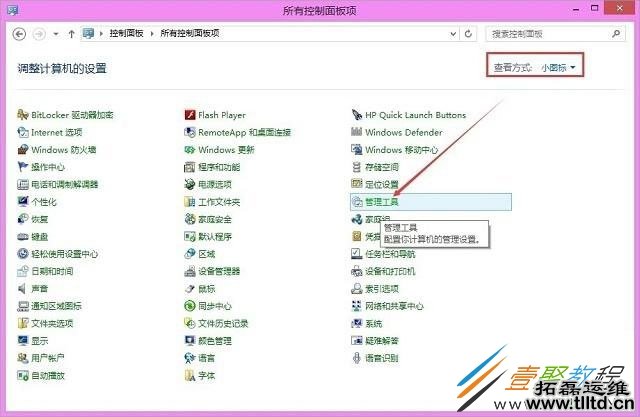Click the 管理工具 gear icon
640x417 pixels.
coord(357,202)
